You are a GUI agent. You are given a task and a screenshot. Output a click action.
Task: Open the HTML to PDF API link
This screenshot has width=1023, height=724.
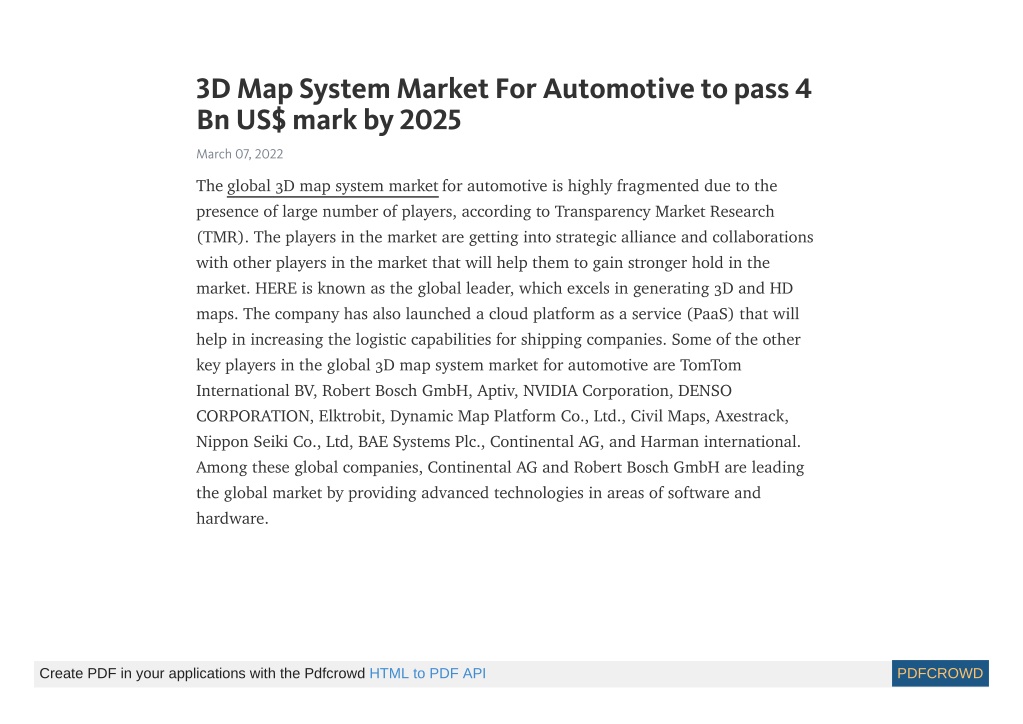427,674
